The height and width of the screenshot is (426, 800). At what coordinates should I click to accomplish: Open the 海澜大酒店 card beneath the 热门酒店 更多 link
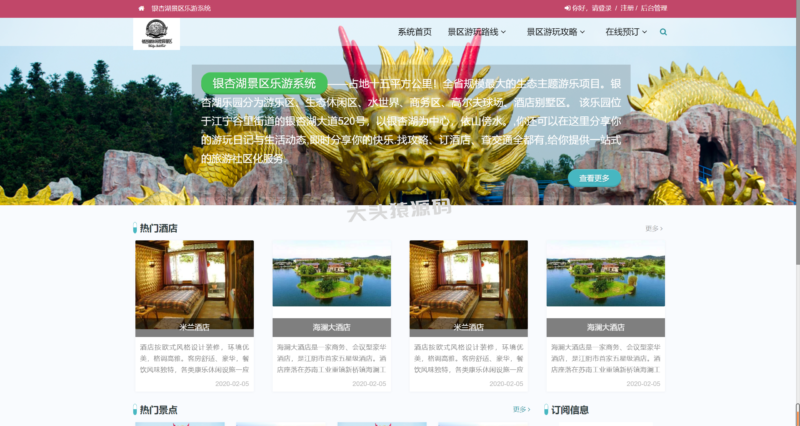click(x=606, y=316)
